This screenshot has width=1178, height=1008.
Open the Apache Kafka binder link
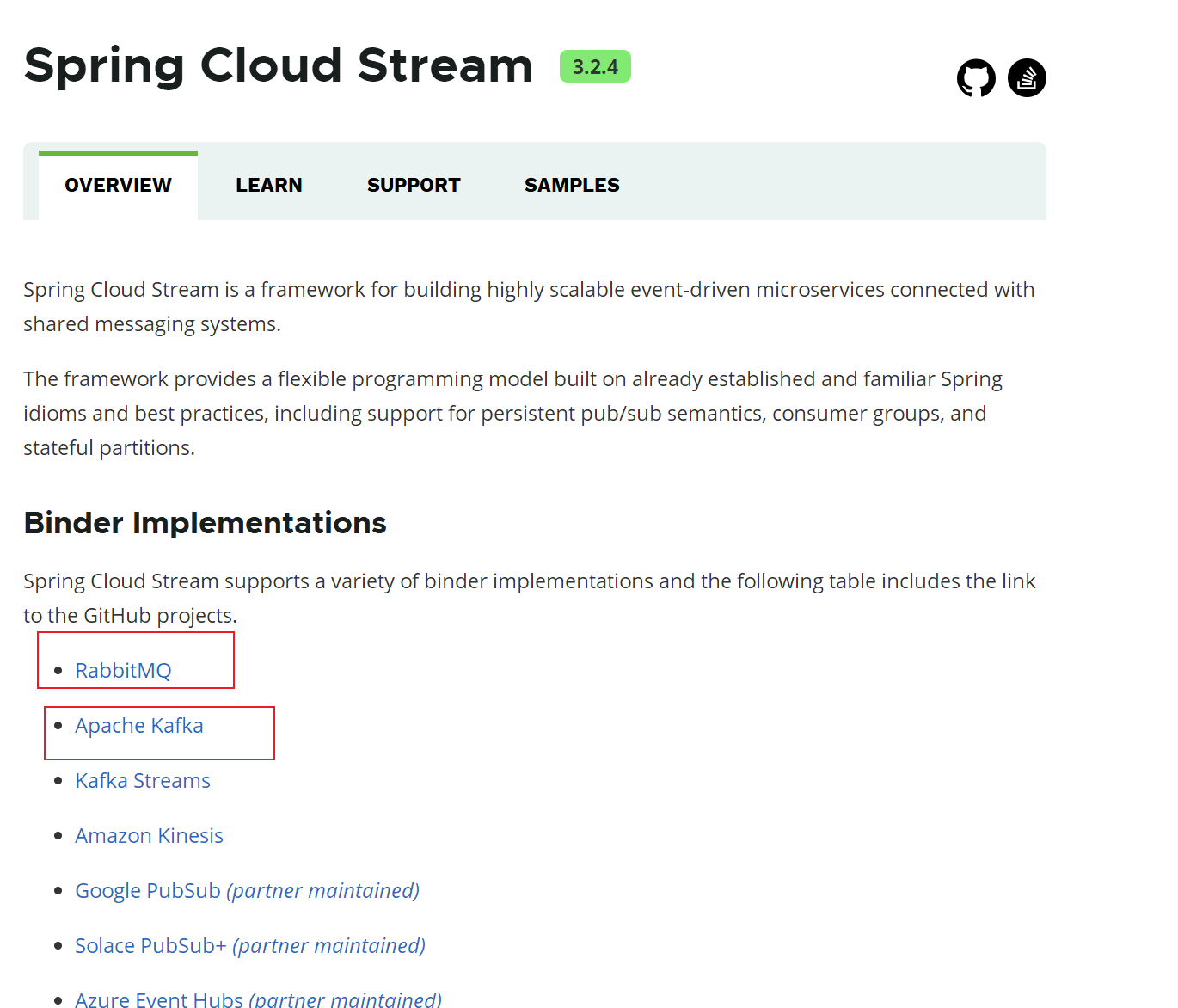point(139,726)
